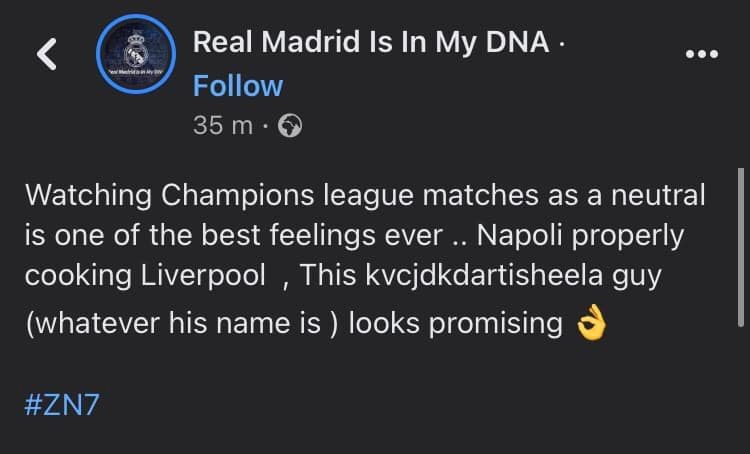
Task: Go back using the left chevron arrow
Action: click(47, 55)
